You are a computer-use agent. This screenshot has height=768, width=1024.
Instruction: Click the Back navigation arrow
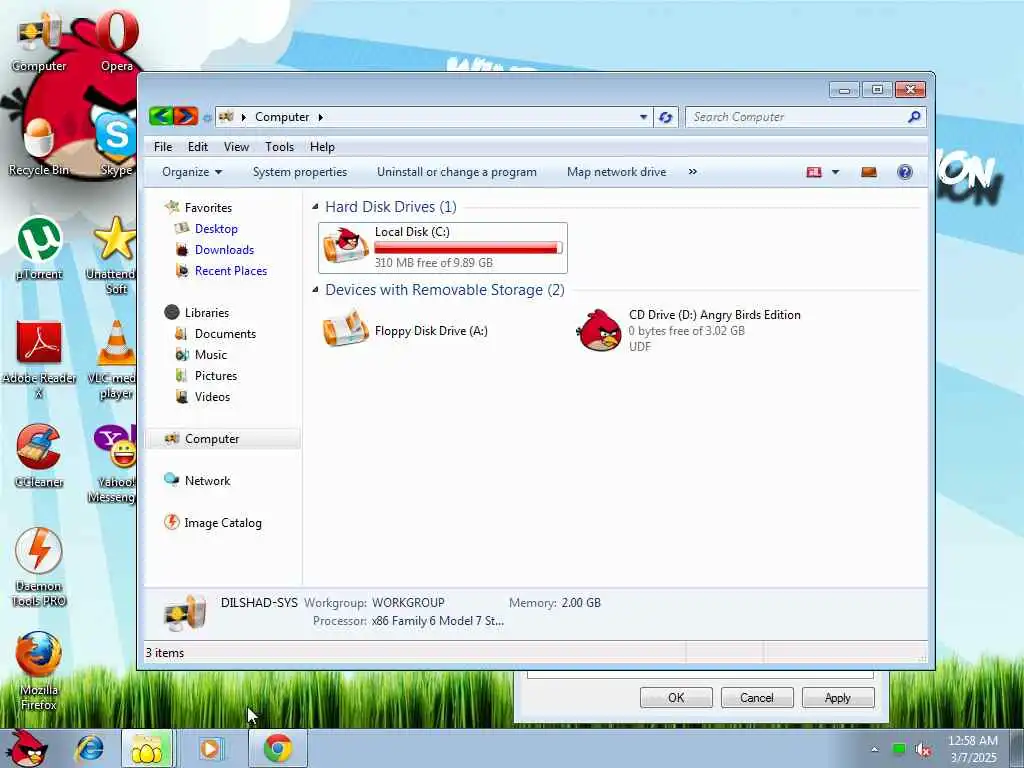tap(161, 116)
